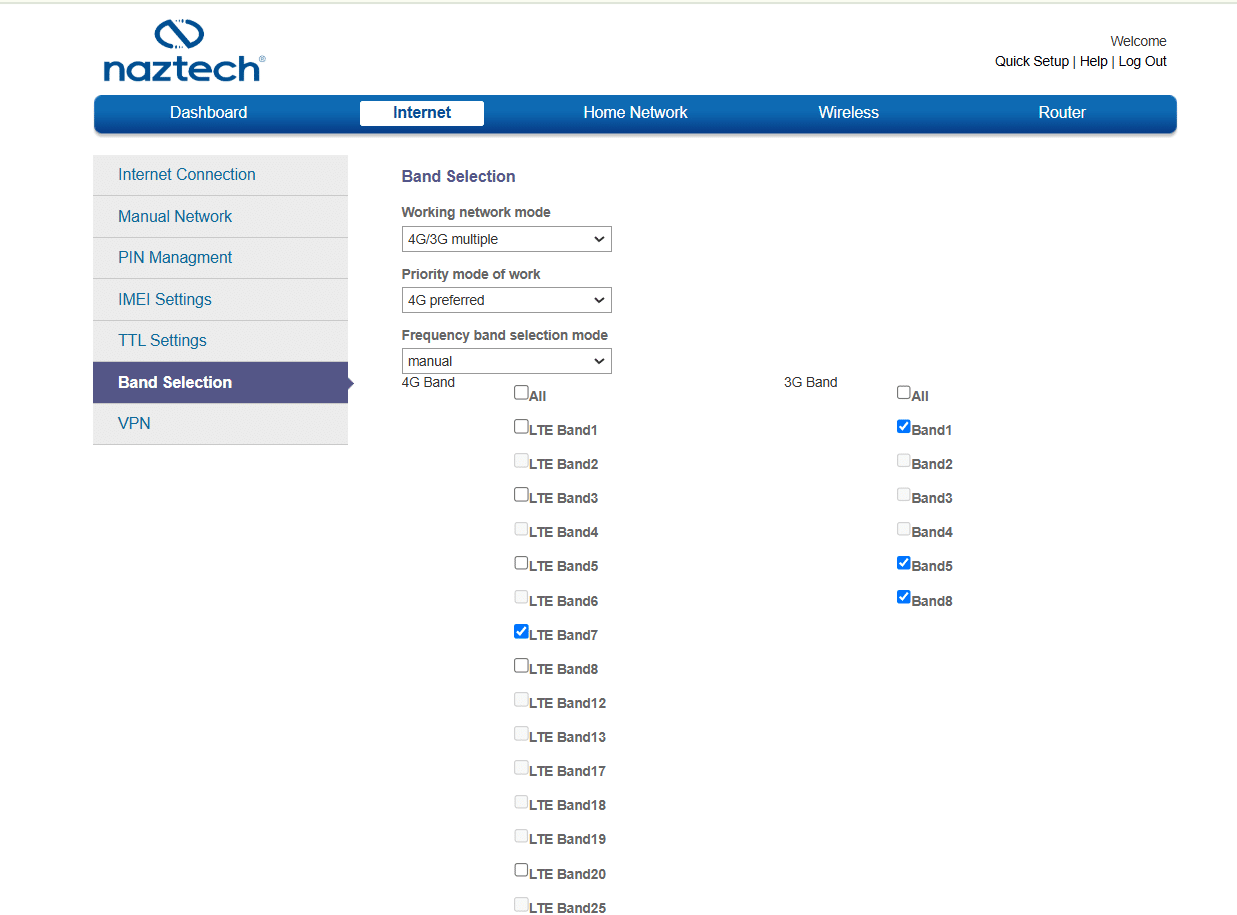
Task: Open the Working network mode dropdown
Action: (x=506, y=239)
